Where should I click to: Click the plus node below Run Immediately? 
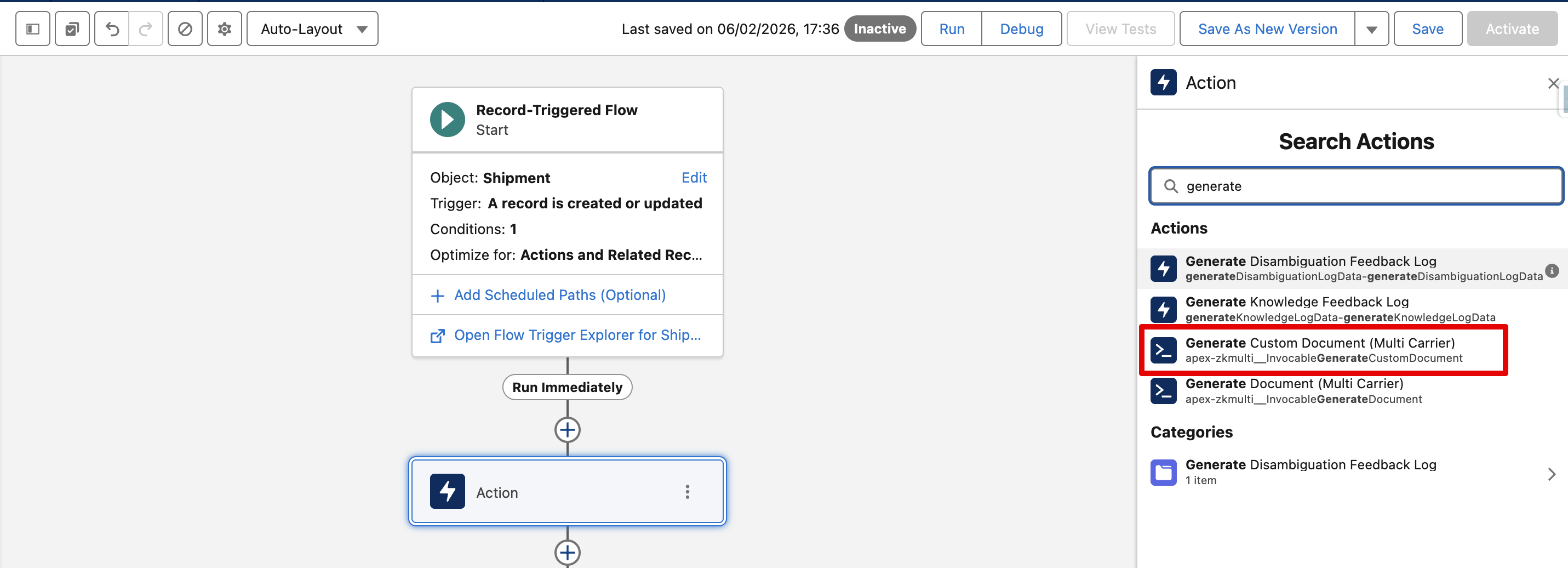click(567, 430)
